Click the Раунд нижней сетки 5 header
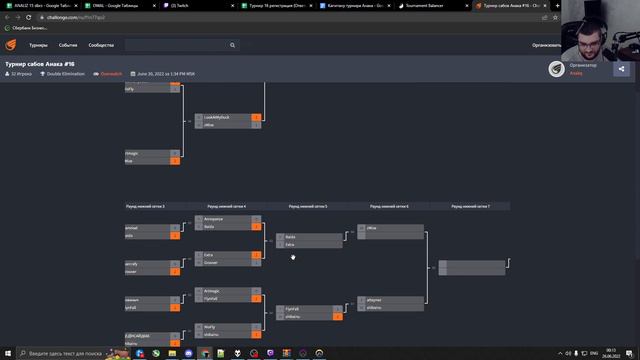 point(308,207)
